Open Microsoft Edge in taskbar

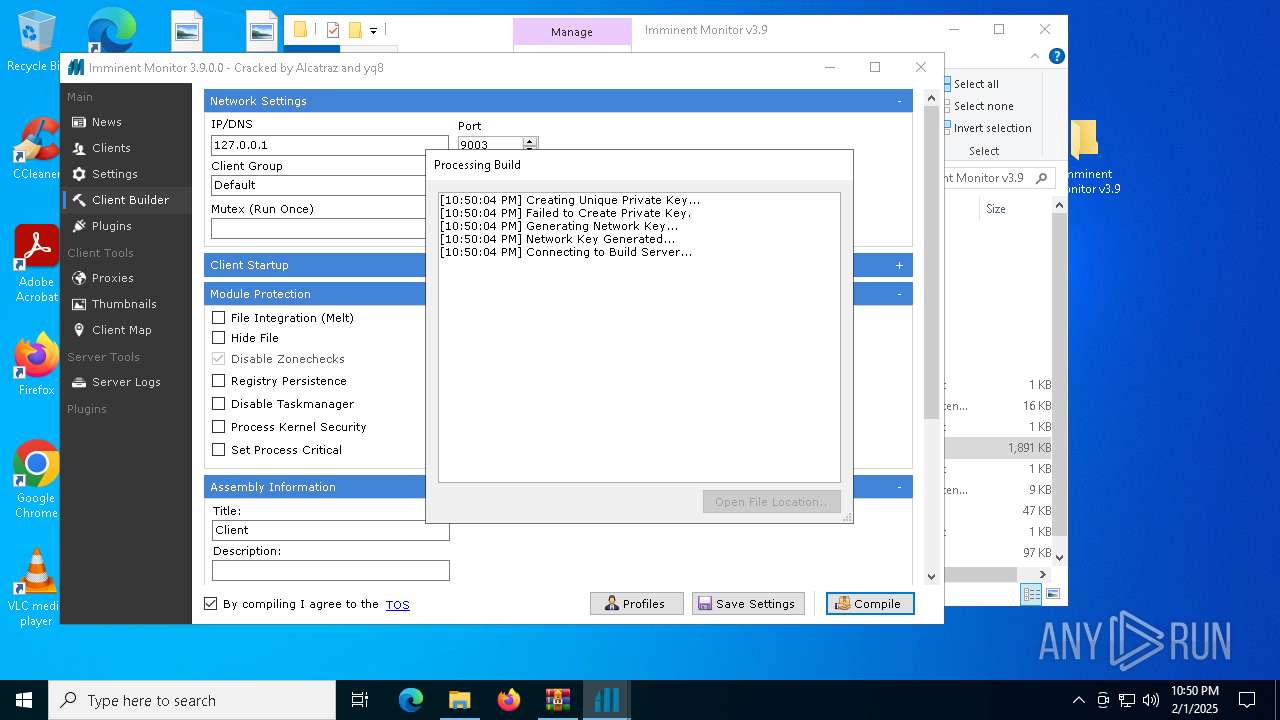[x=411, y=700]
